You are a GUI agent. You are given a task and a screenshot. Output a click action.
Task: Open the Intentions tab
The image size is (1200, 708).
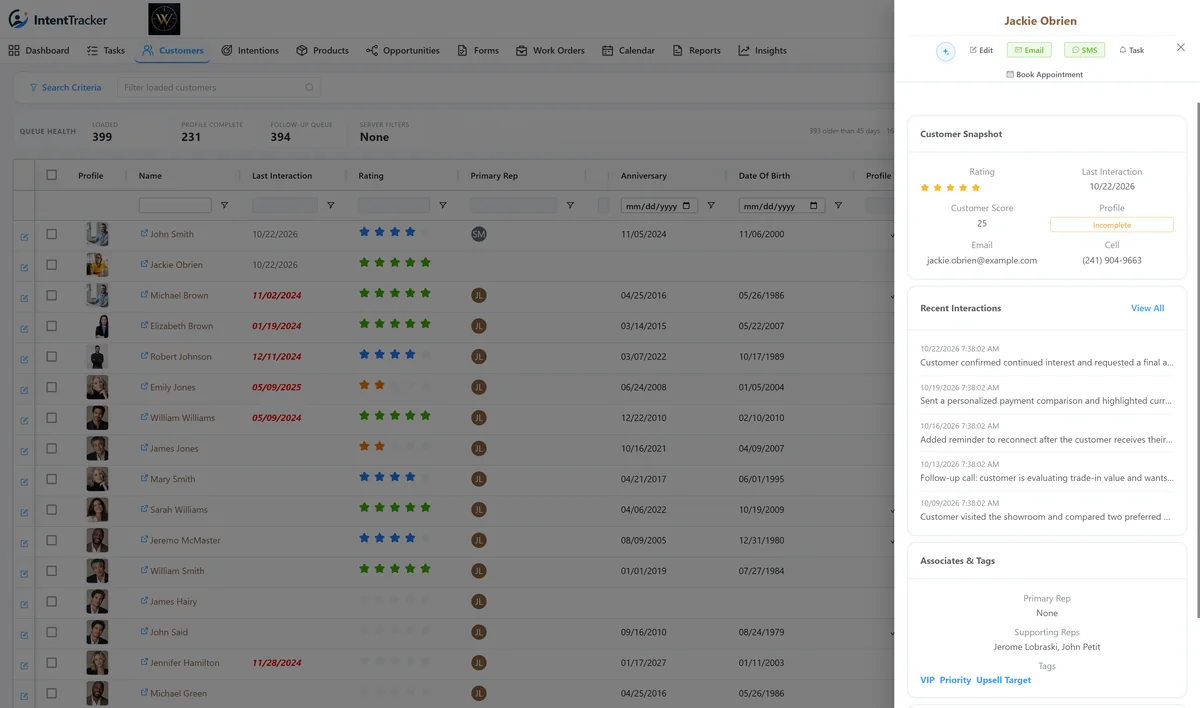click(x=249, y=50)
